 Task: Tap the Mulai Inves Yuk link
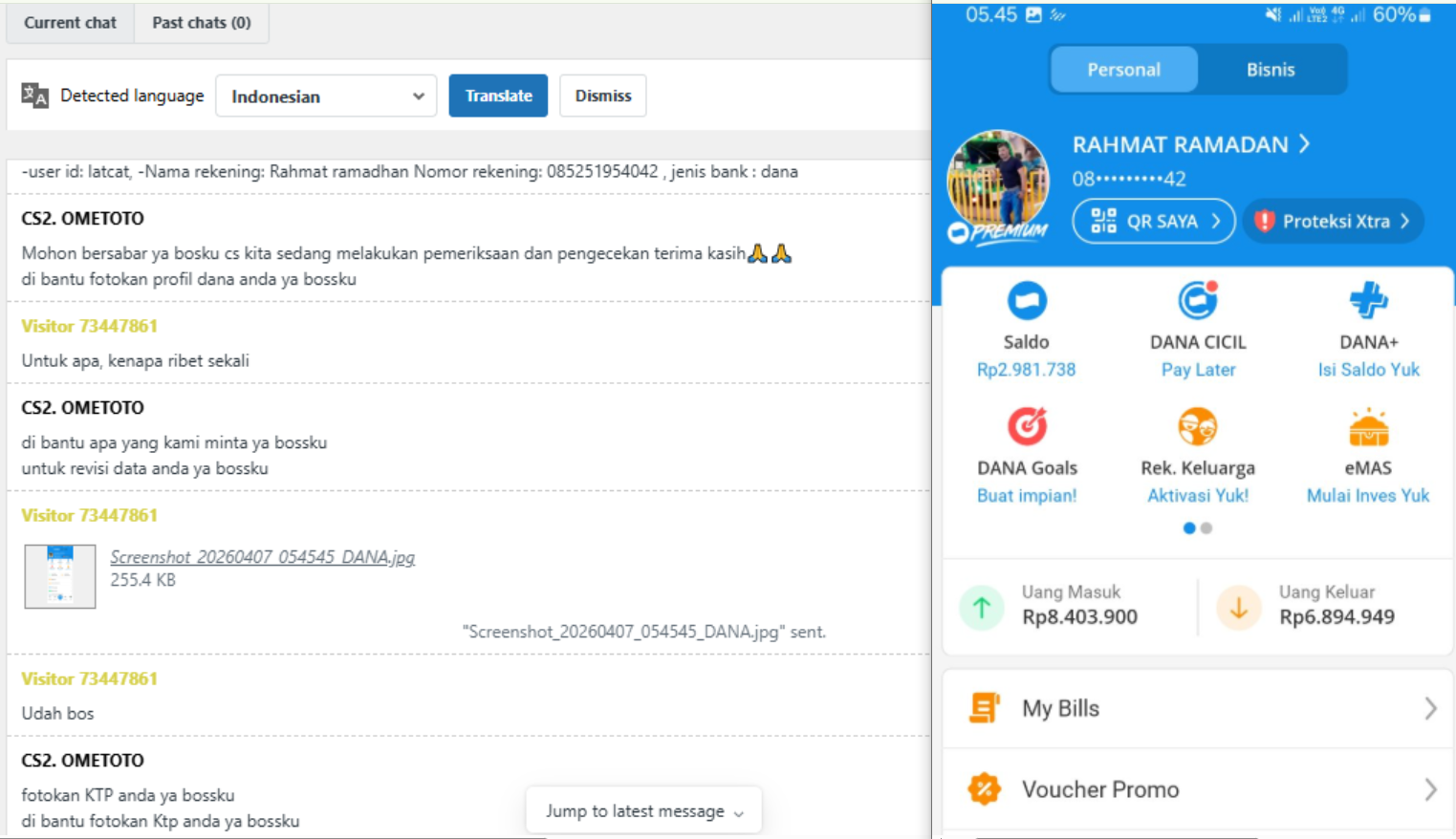coord(1368,496)
